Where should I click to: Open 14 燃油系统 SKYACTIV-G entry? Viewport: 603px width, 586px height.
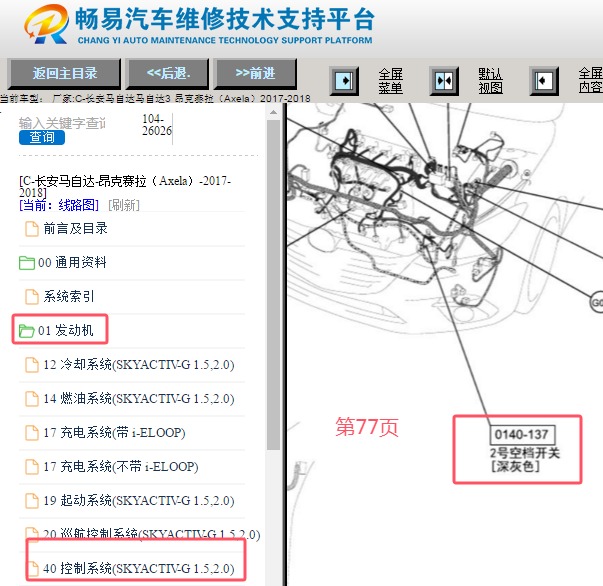pyautogui.click(x=139, y=398)
